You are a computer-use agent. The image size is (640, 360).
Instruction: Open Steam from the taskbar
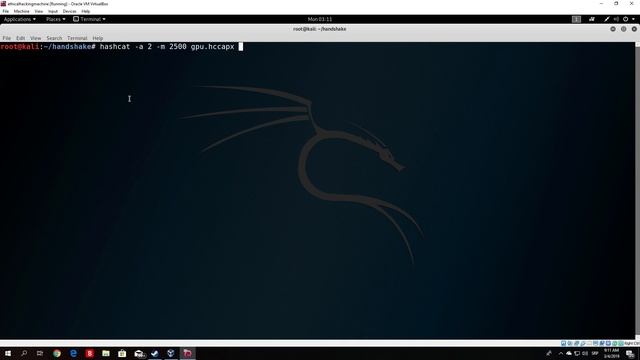[x=155, y=353]
